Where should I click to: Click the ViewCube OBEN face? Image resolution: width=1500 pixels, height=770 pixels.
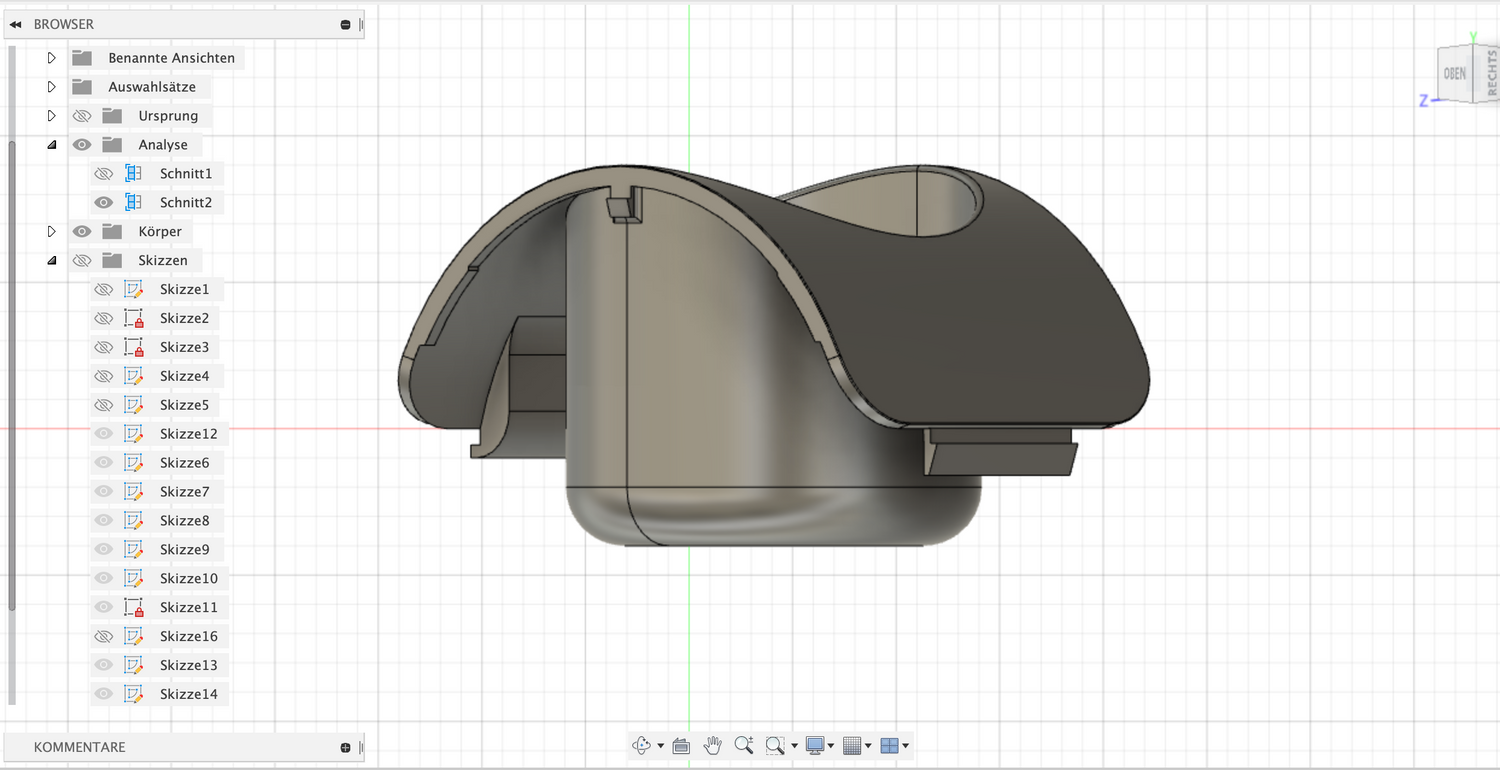pyautogui.click(x=1454, y=75)
